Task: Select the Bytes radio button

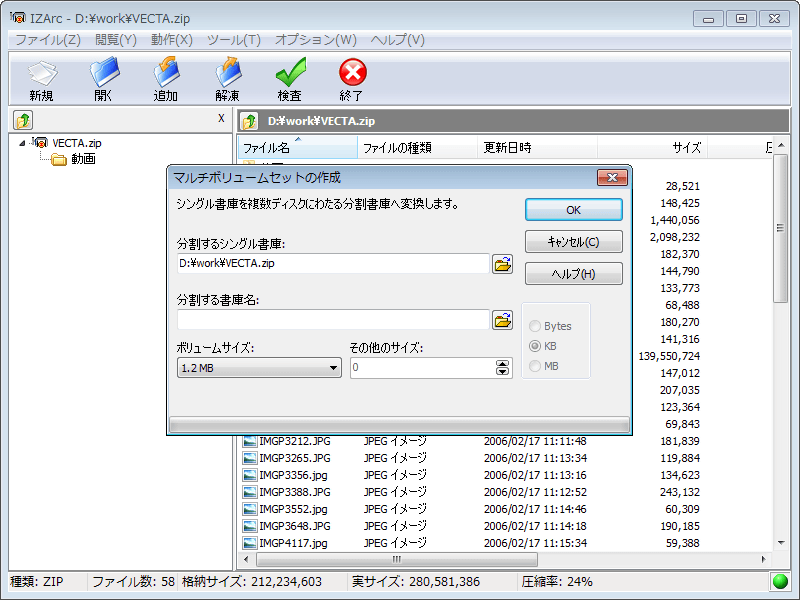Action: coord(535,326)
